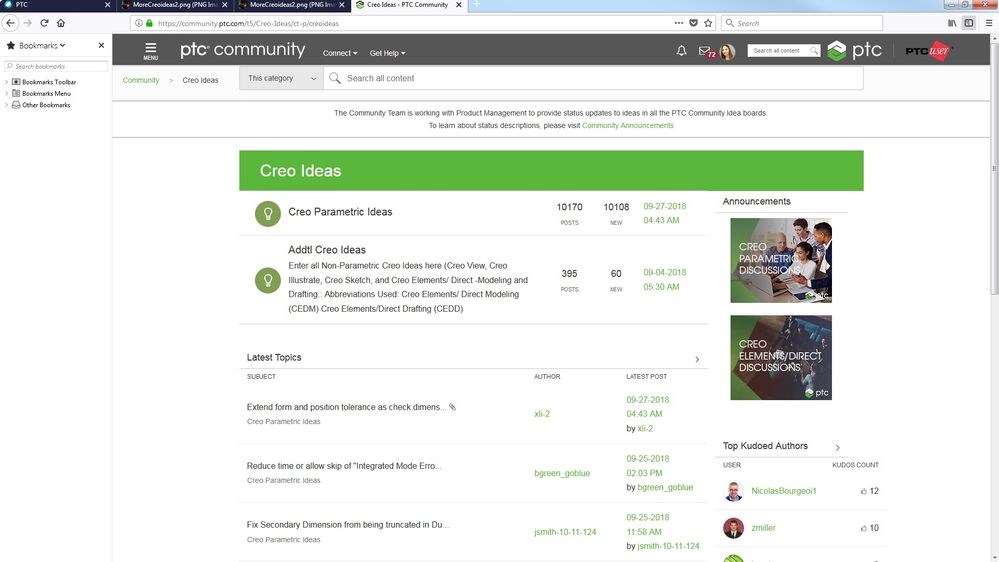
Task: Toggle the sidebars toolbar button
Action: pos(968,23)
